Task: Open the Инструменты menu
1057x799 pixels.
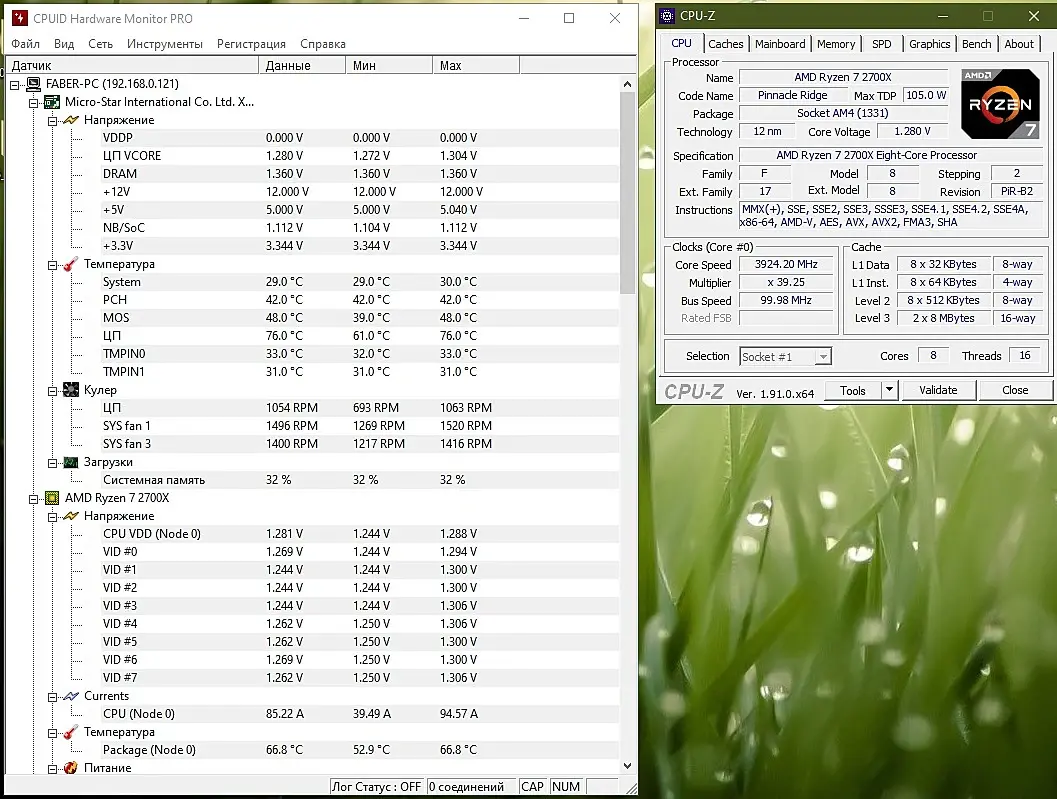Action: pos(164,44)
